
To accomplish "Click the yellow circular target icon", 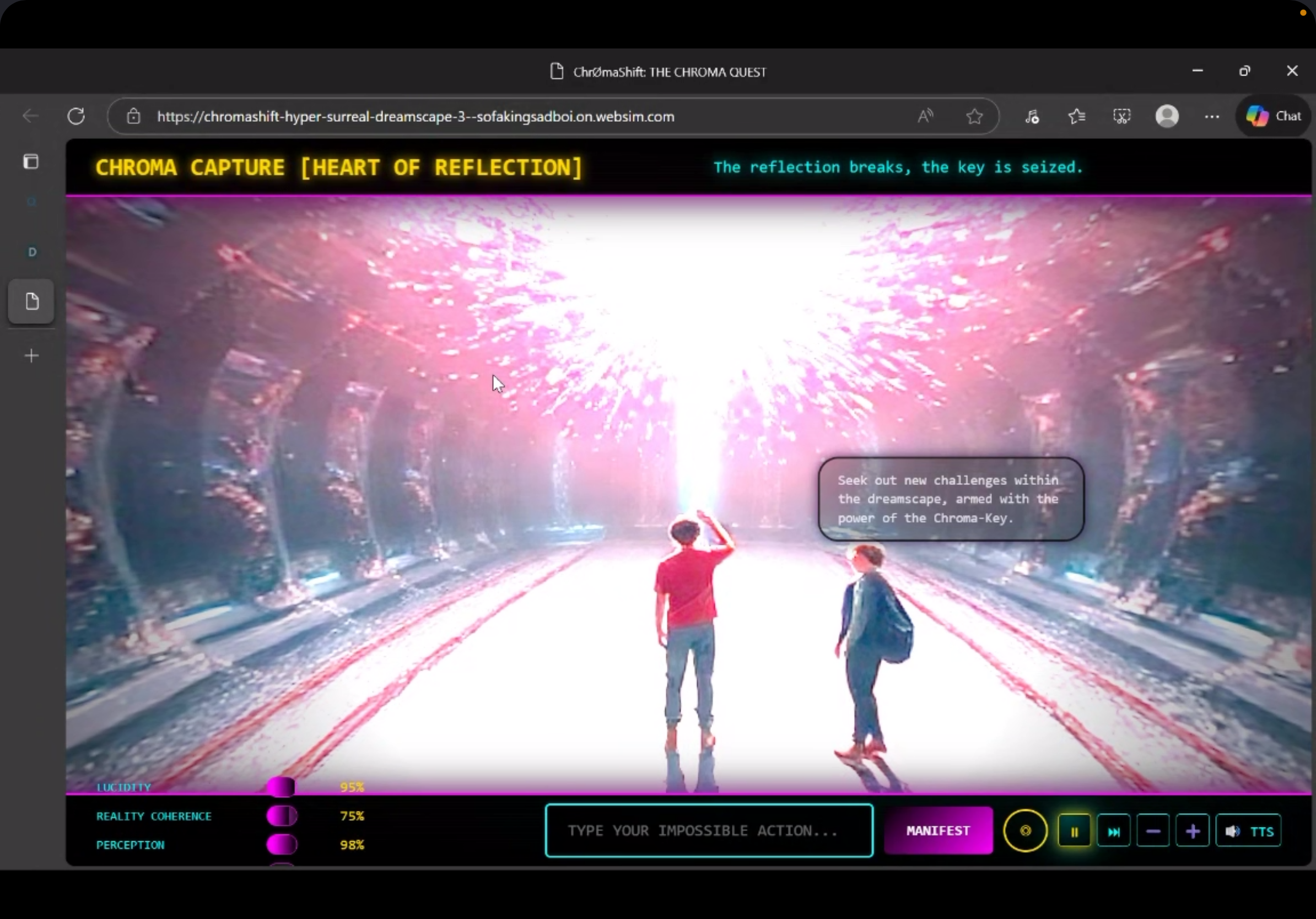I will point(1025,830).
